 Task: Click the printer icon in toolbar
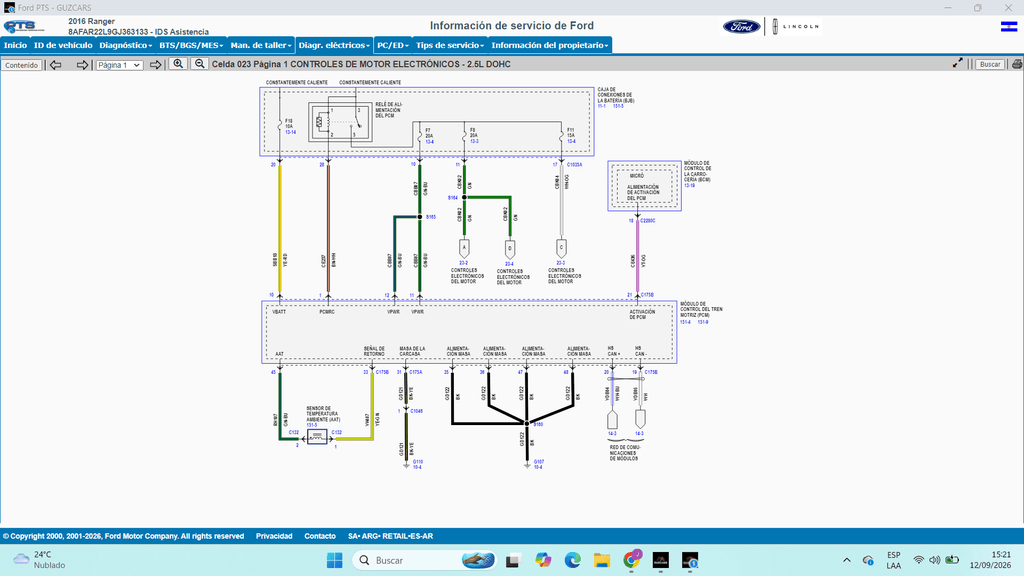(1017, 64)
